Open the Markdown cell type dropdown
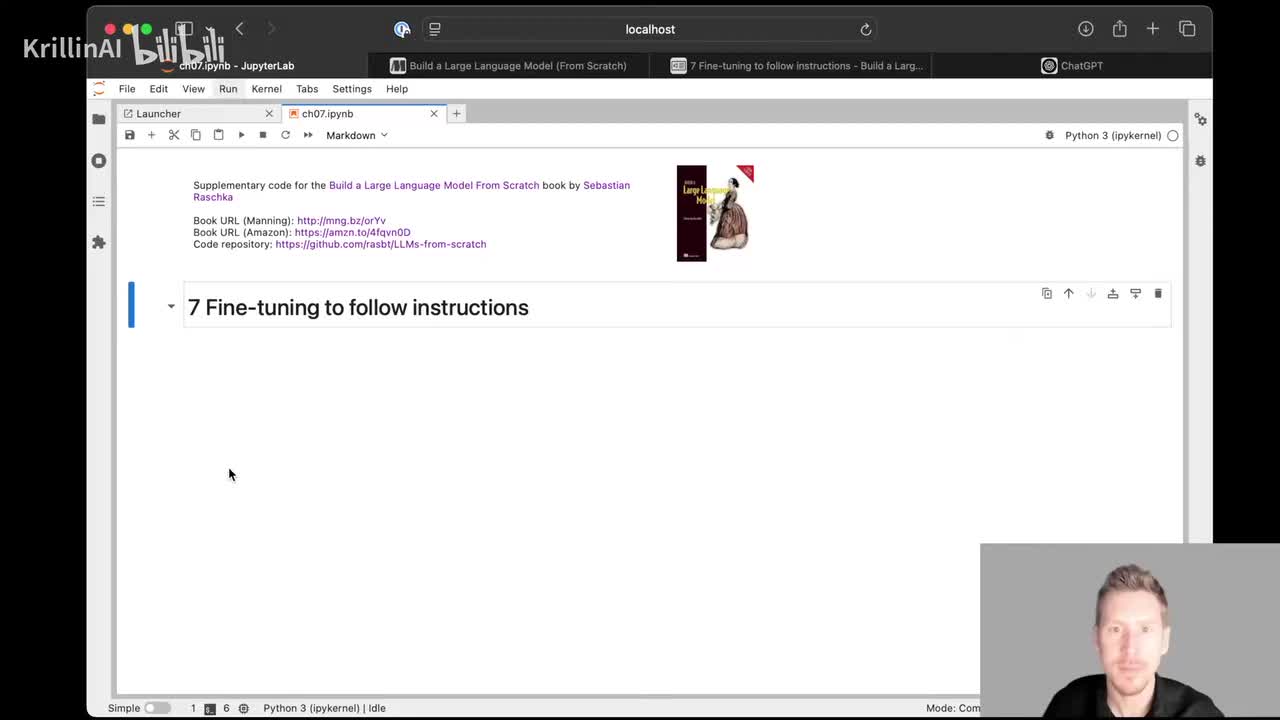Viewport: 1280px width, 720px height. pyautogui.click(x=356, y=135)
